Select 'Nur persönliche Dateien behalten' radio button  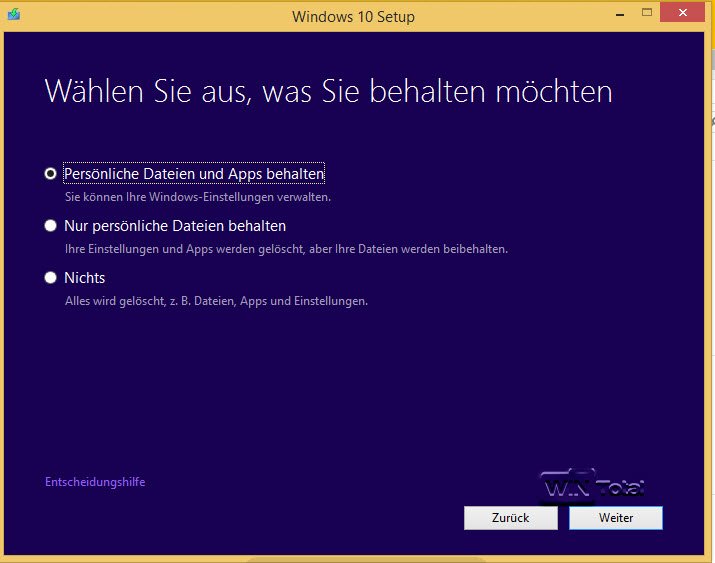point(51,226)
